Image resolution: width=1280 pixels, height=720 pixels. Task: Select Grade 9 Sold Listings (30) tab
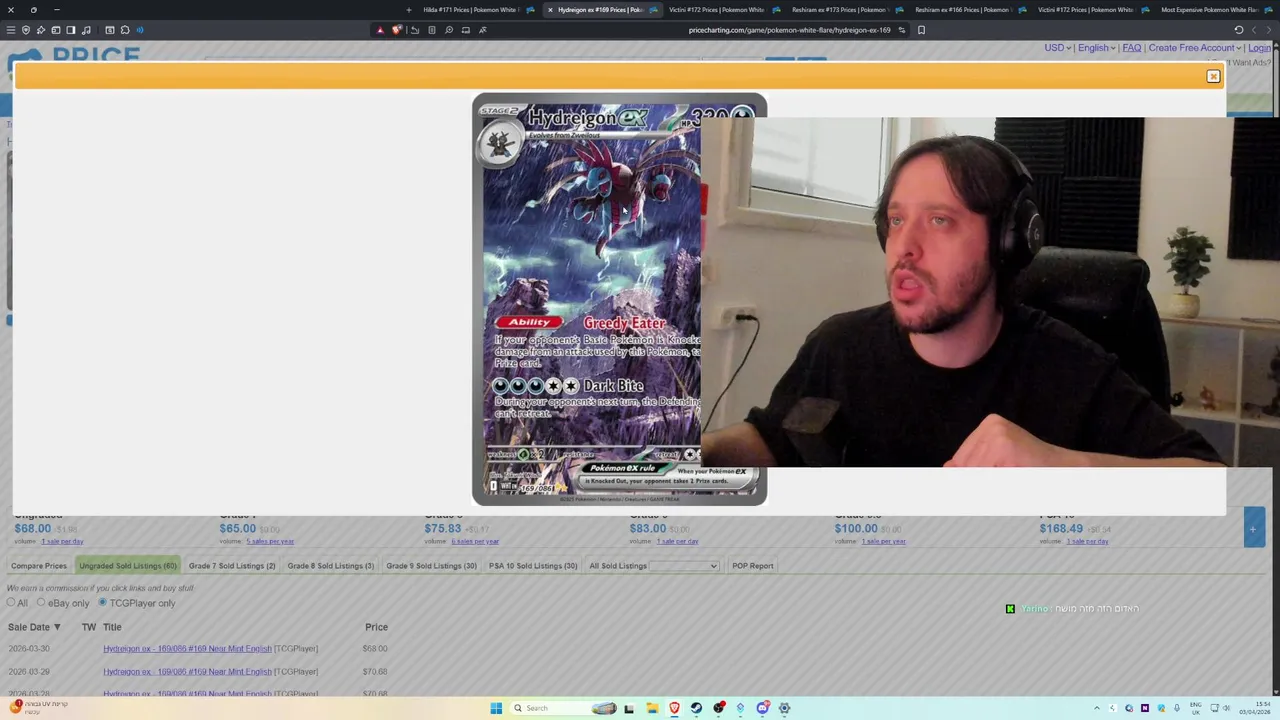(x=431, y=566)
